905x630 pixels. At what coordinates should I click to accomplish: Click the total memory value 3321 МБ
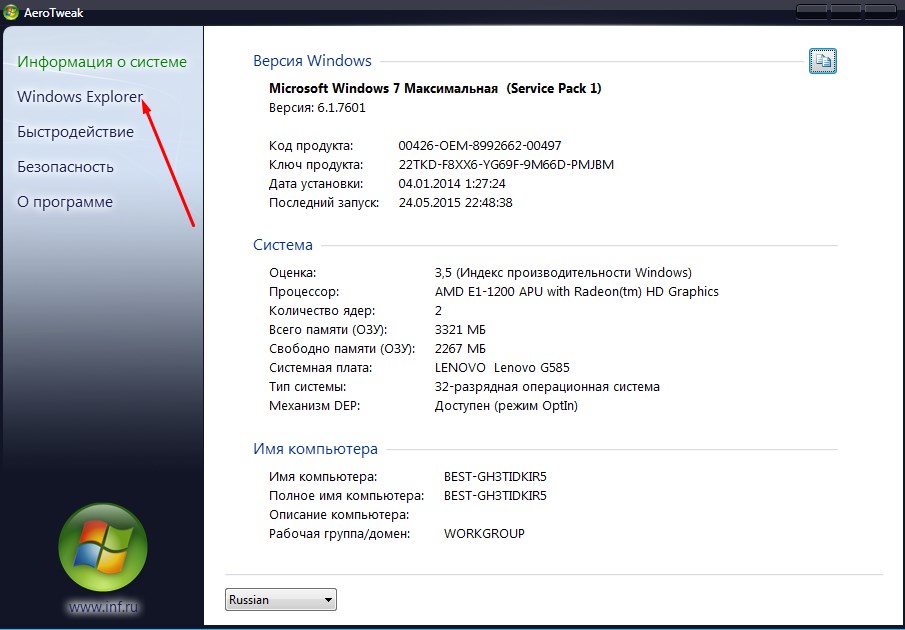coord(460,329)
